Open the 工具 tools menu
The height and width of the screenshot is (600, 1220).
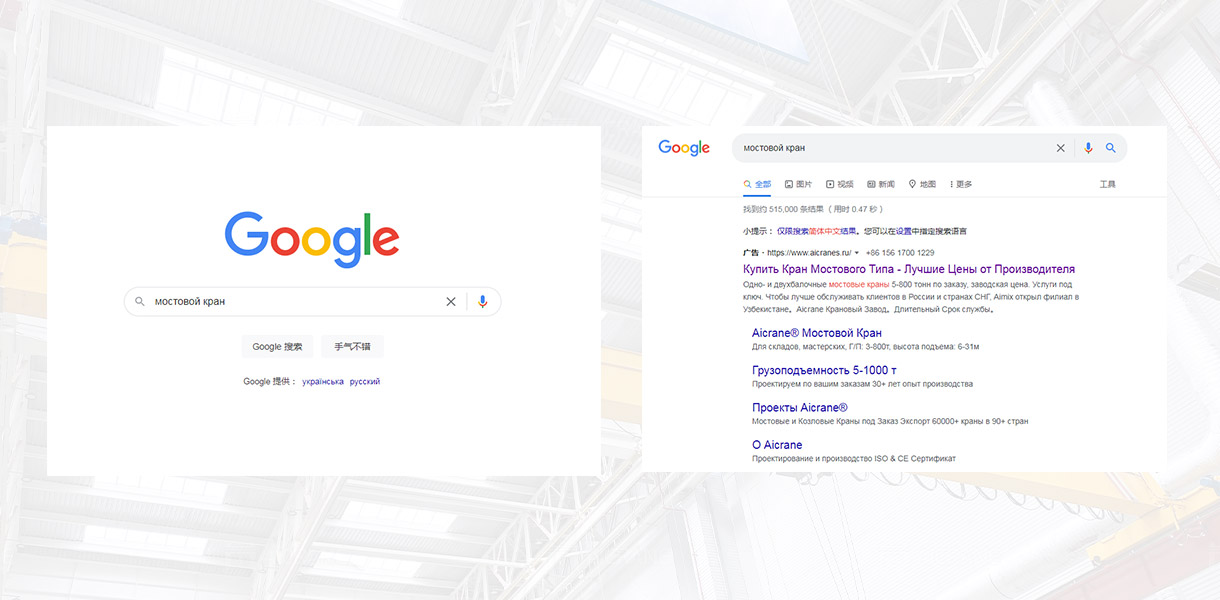click(x=1107, y=184)
